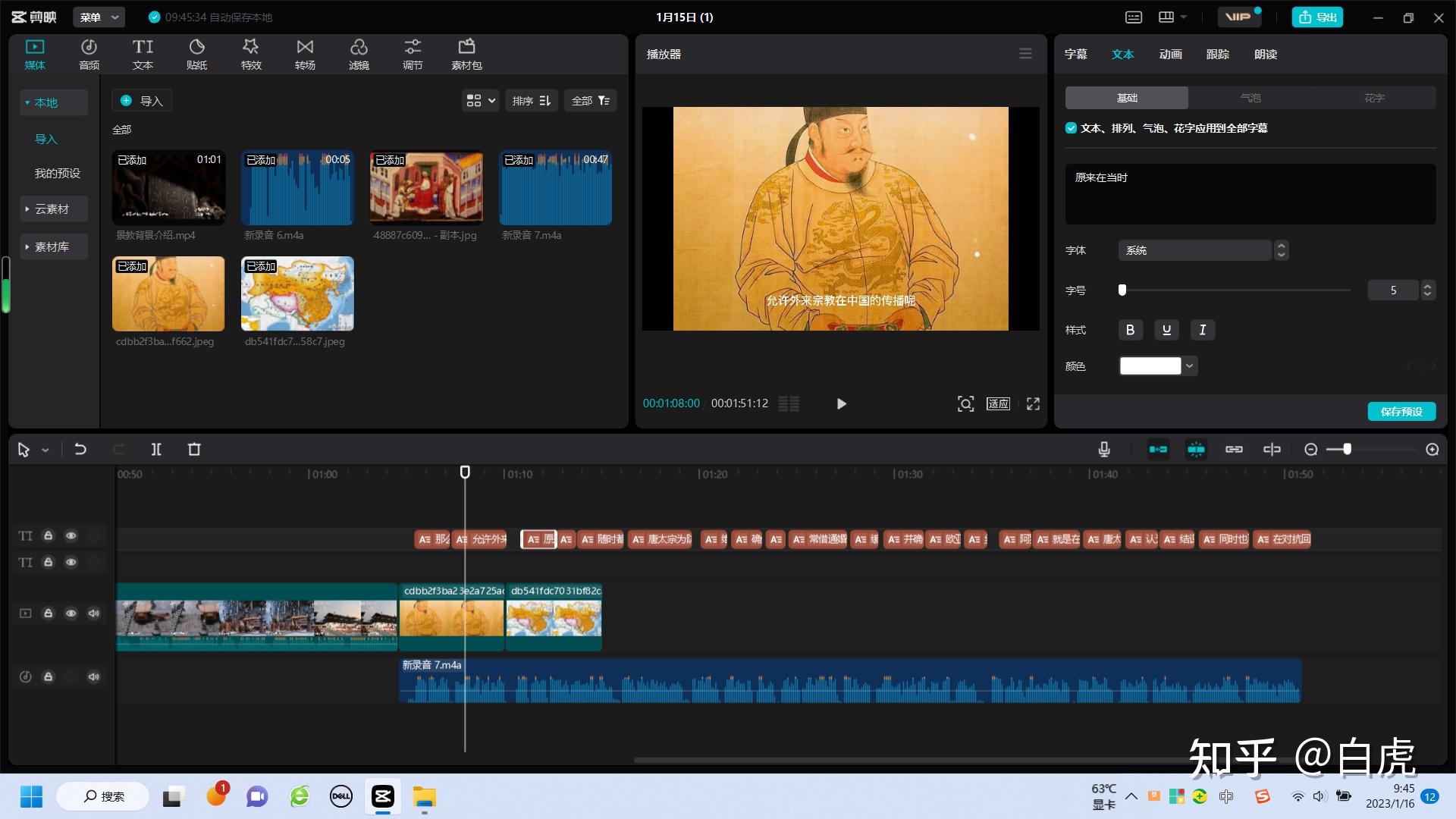The height and width of the screenshot is (819, 1456).
Task: Select the 气泡 bubble sub-tab
Action: click(1250, 98)
